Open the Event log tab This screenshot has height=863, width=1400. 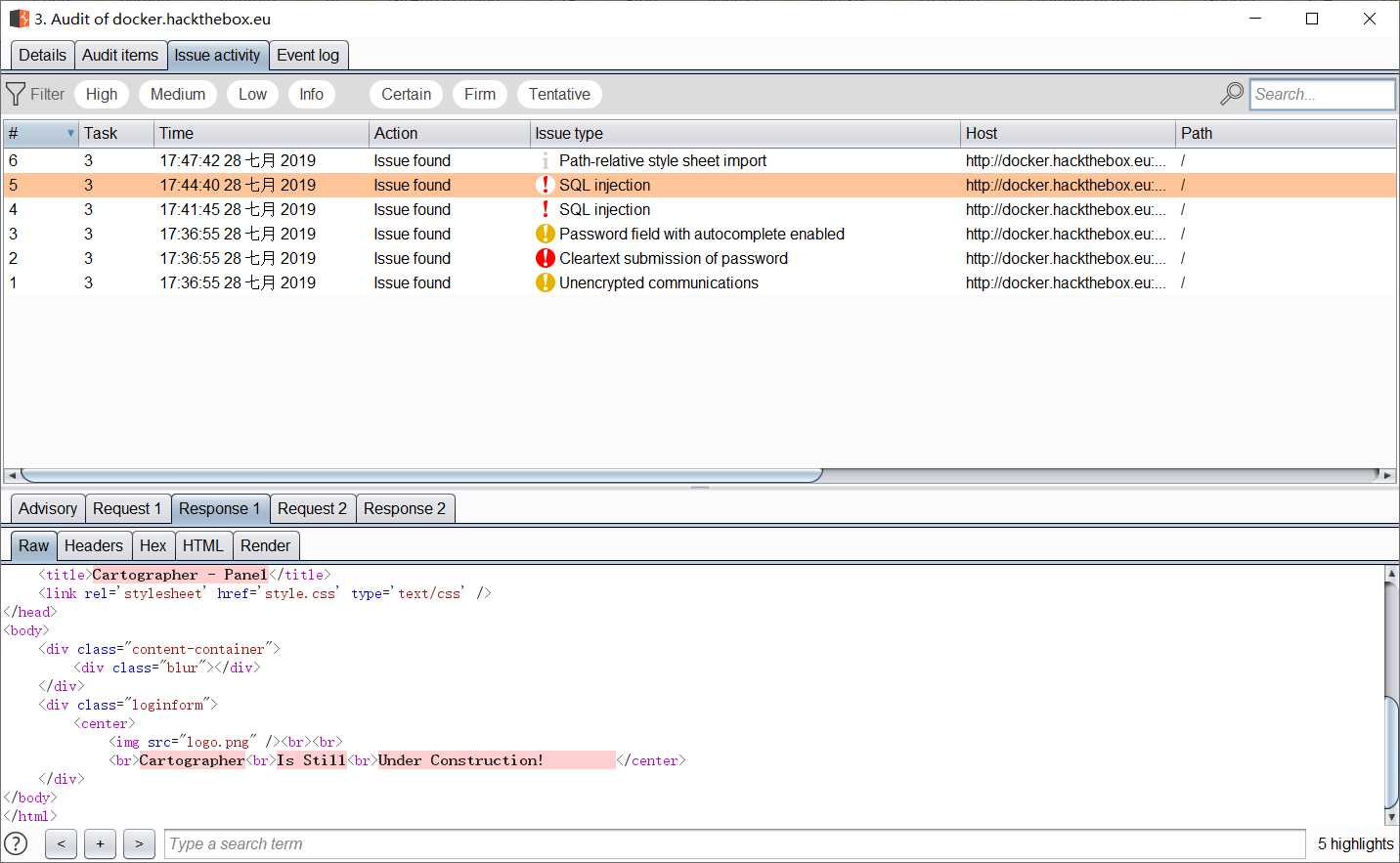coord(308,55)
